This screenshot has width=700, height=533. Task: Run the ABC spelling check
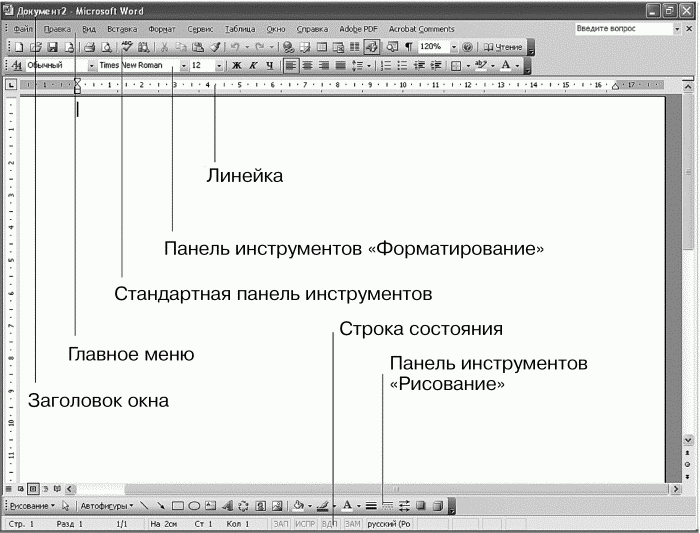[127, 47]
